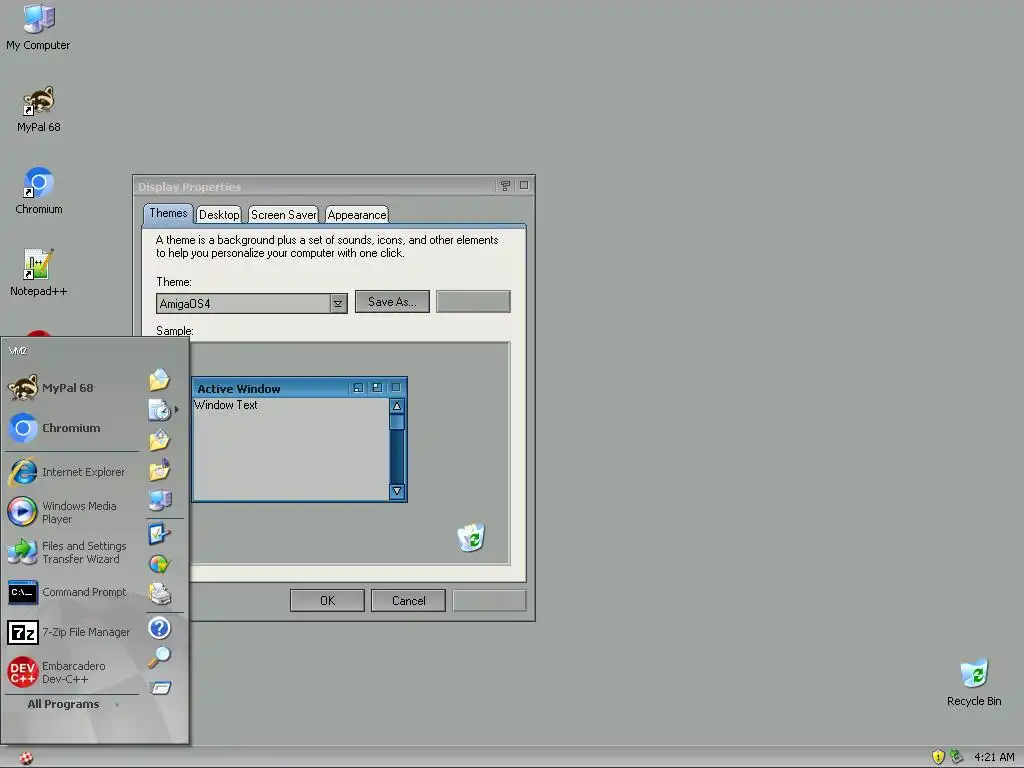
Task: Open the Run icon in Start menu
Action: click(160, 688)
